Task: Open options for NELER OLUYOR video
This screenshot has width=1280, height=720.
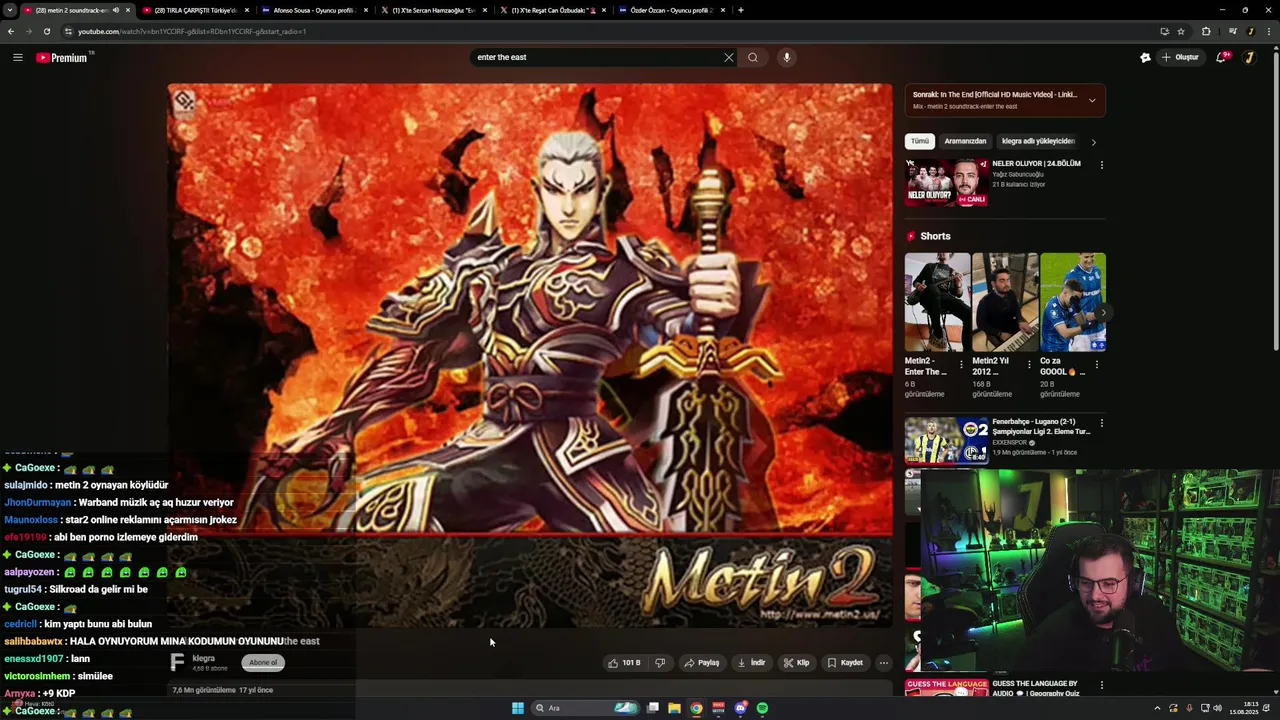Action: pos(1101,165)
